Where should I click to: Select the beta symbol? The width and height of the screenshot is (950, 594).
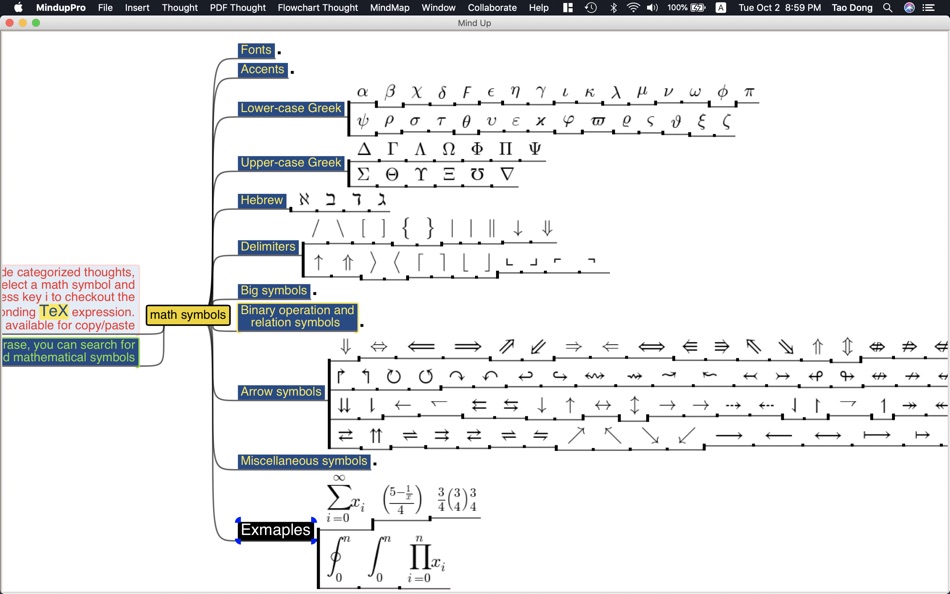coord(390,92)
